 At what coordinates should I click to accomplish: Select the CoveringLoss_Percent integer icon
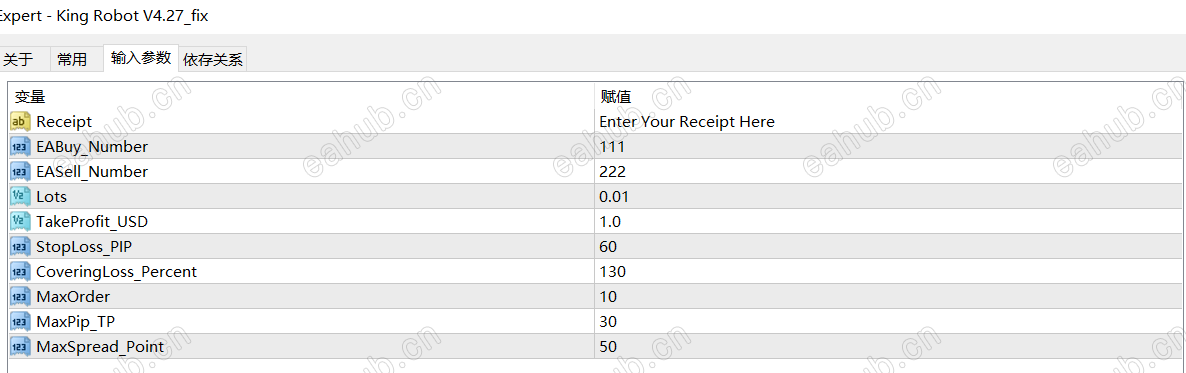click(21, 272)
